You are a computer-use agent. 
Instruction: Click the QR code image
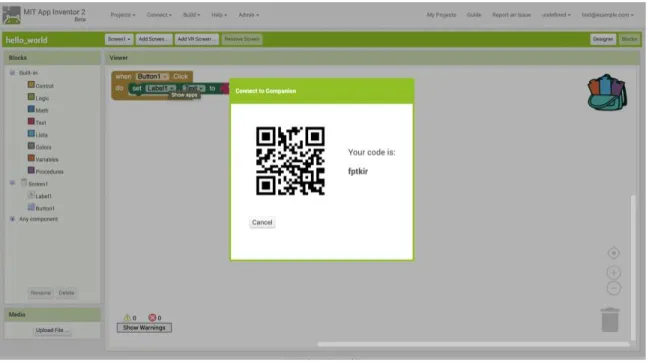point(290,161)
